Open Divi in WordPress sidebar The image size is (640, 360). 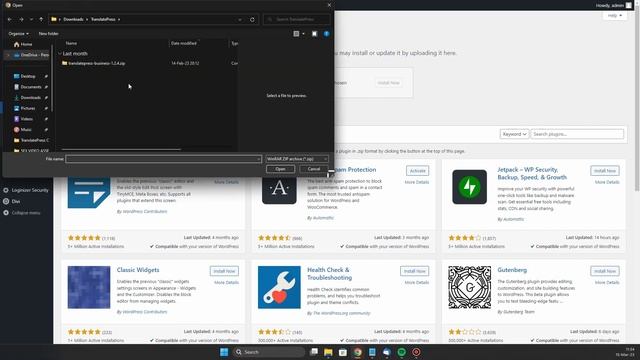click(16, 201)
